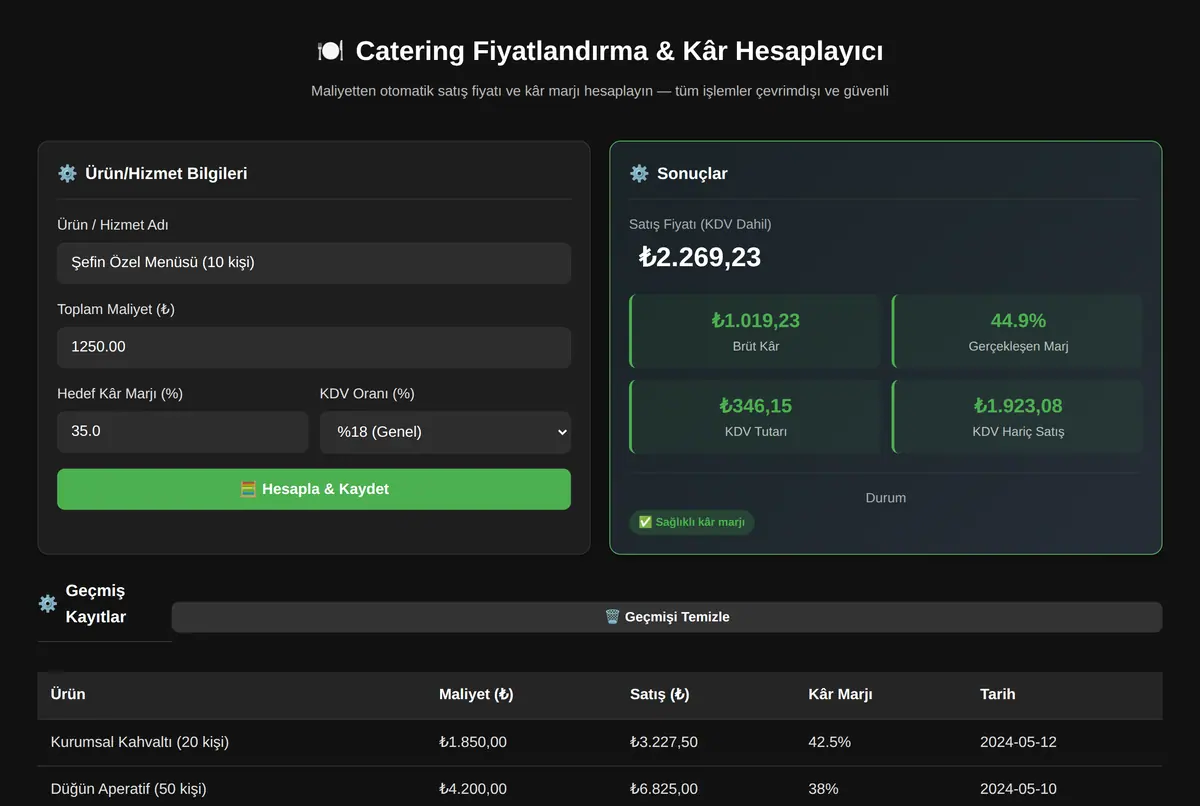
Task: Click the Gerçekleşen Marj card showing 44.9%
Action: click(x=1017, y=331)
